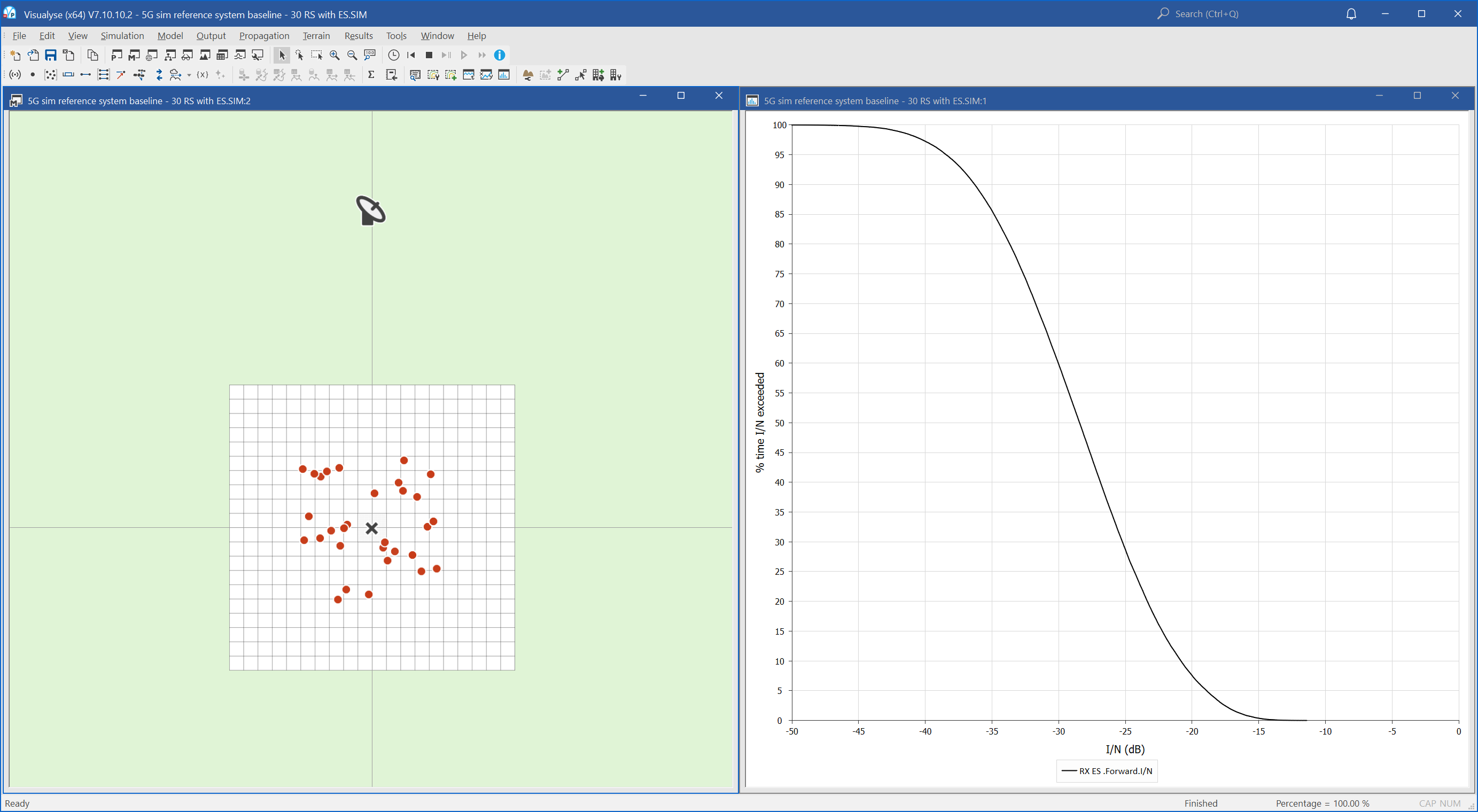Image resolution: width=1478 pixels, height=812 pixels.
Task: Click the RX ES .Forward.I/N legend entry
Action: (1107, 771)
